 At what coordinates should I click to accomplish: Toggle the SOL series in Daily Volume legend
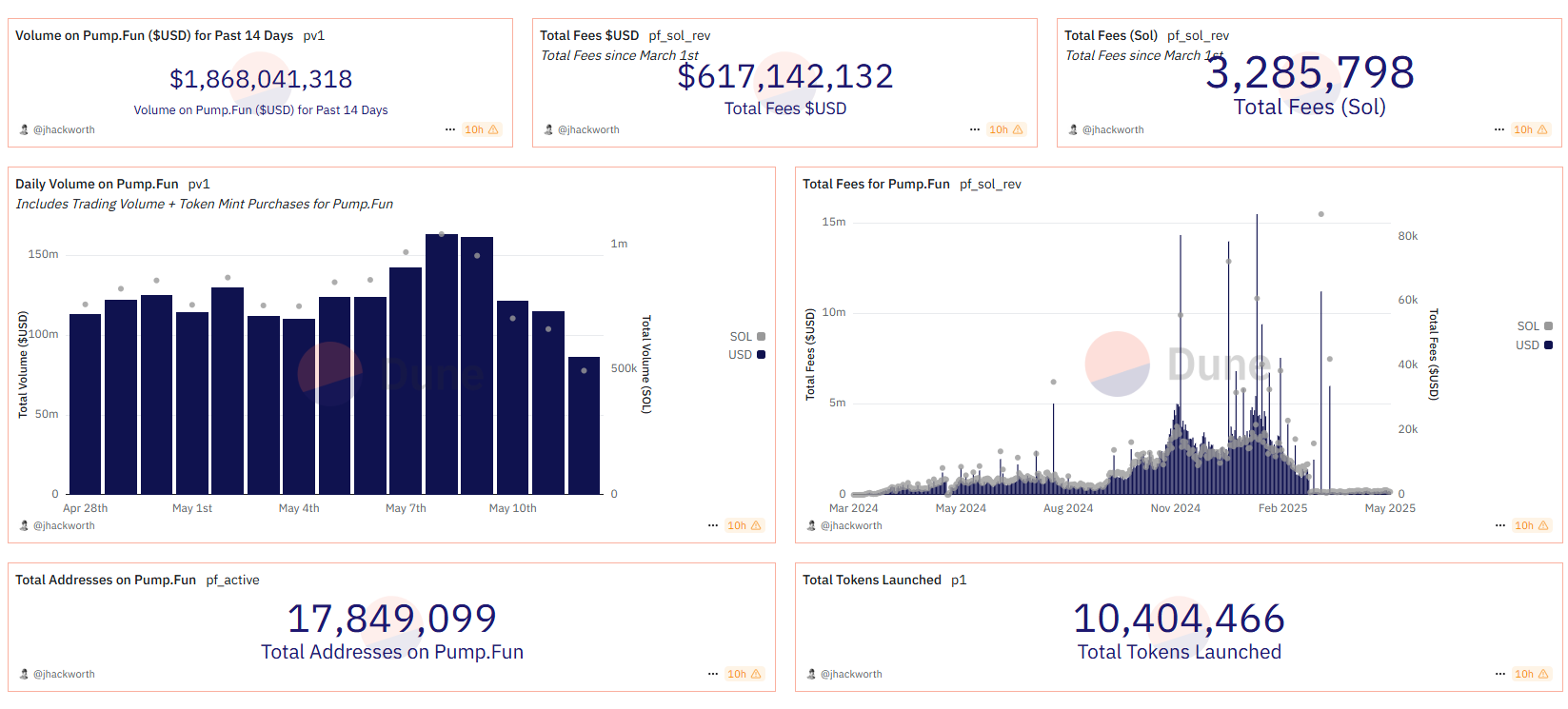click(747, 337)
